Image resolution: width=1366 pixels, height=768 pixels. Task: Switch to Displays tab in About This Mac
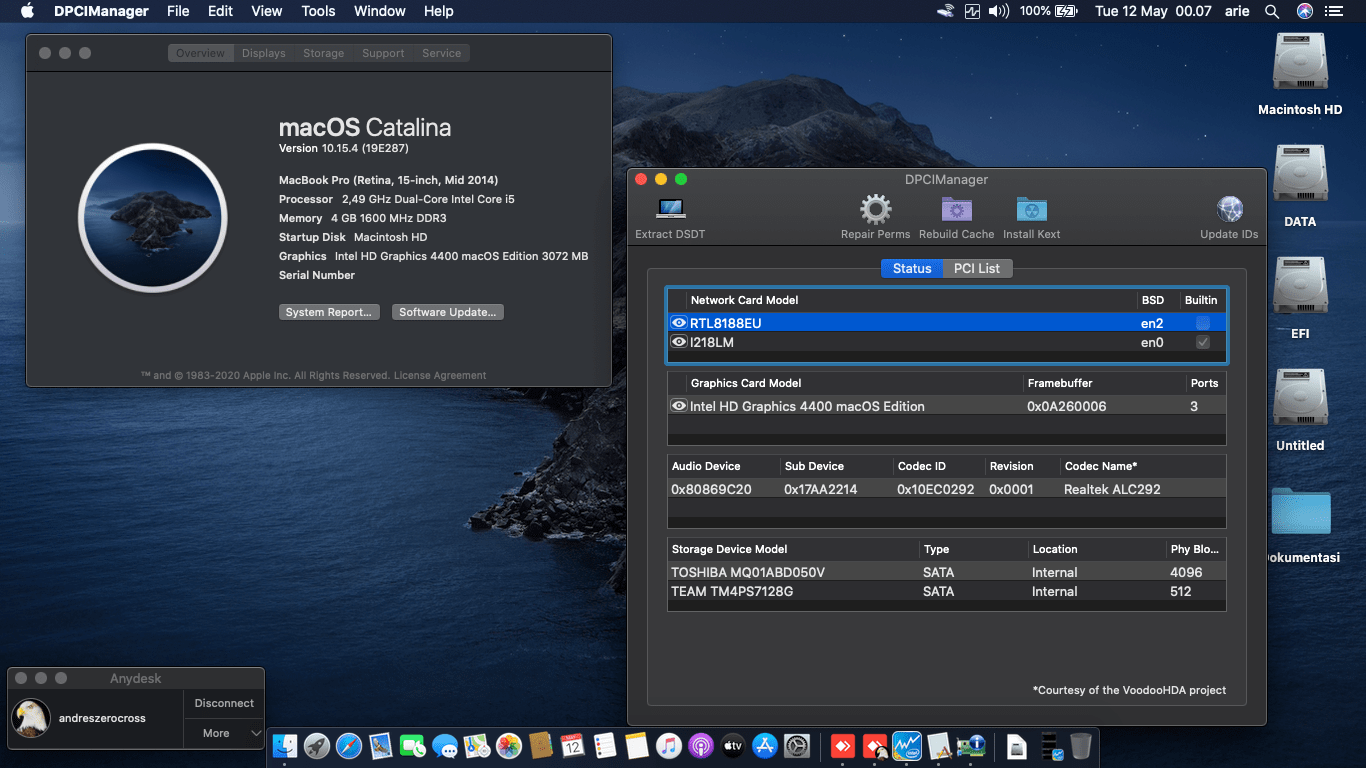[x=264, y=53]
